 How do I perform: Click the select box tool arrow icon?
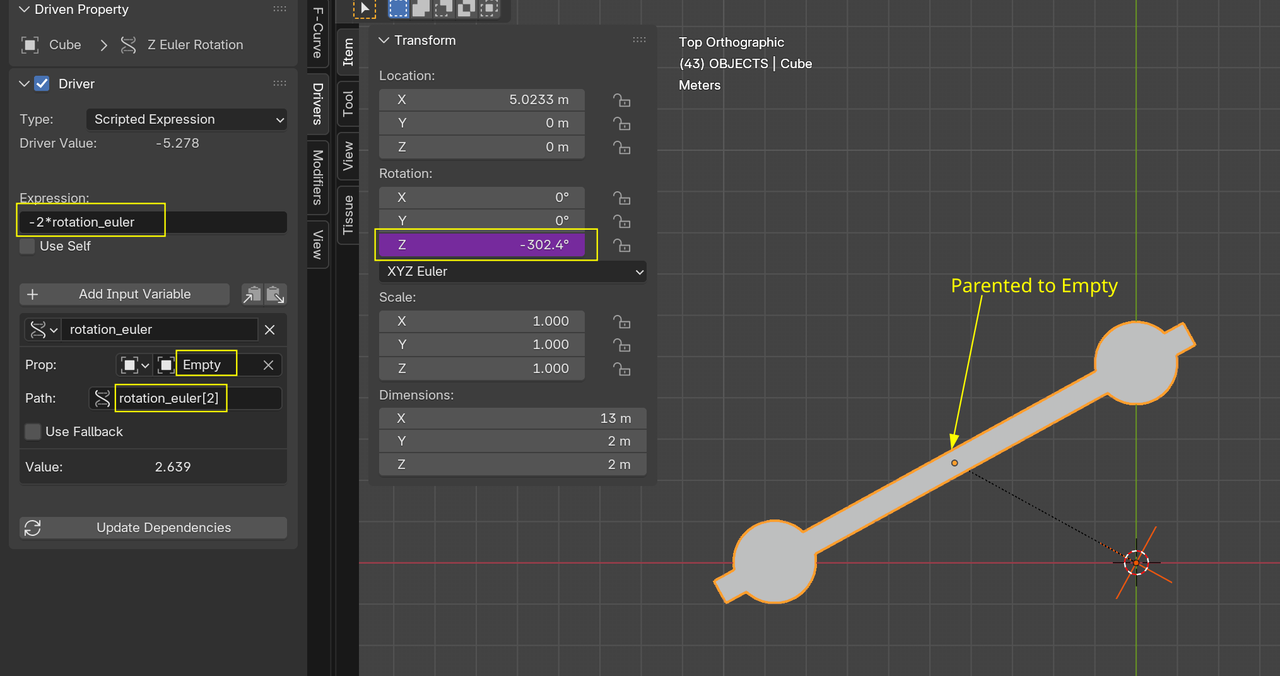click(x=365, y=8)
